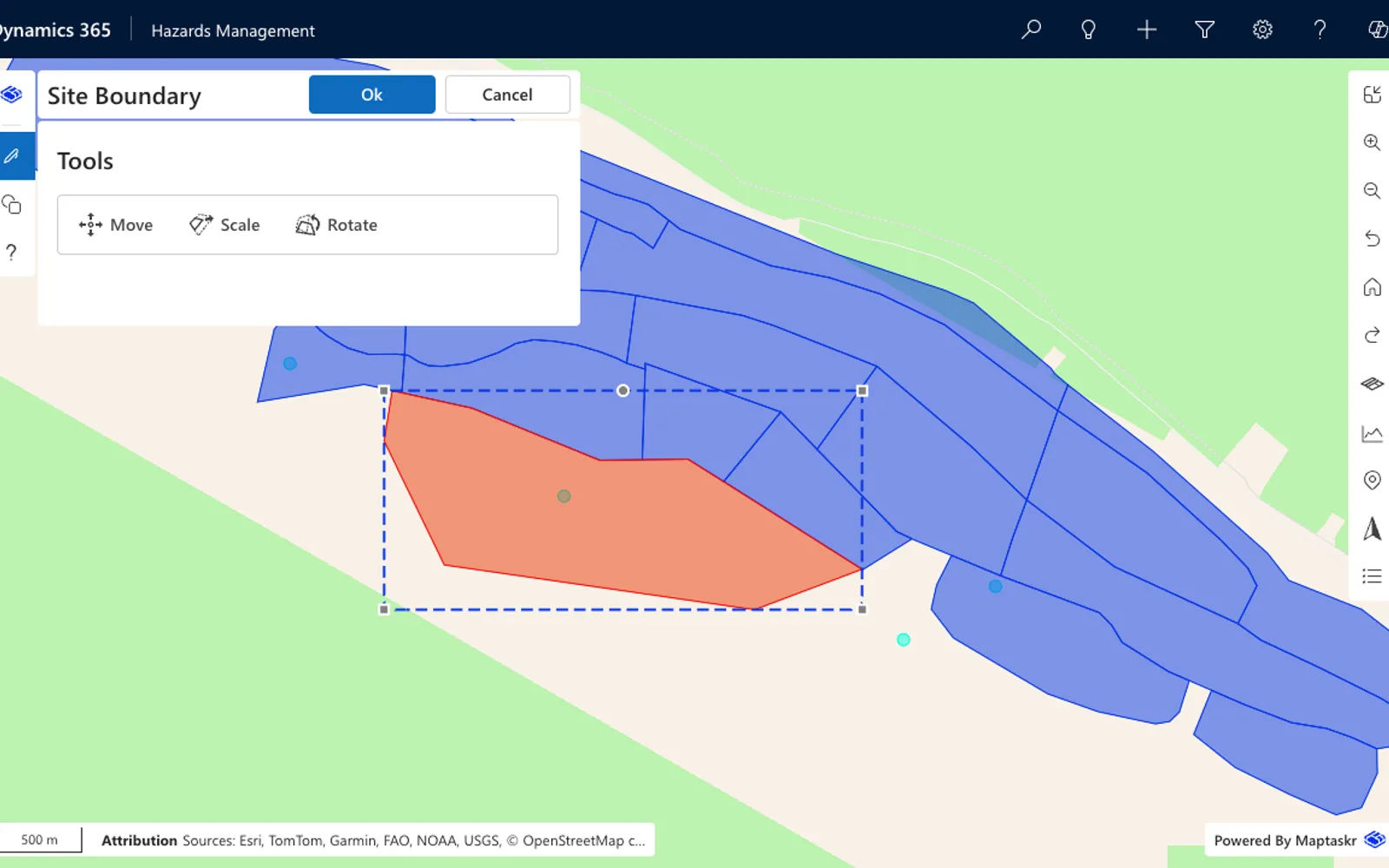Select the Rotate tool
Screen dimensions: 1389x868
point(336,225)
